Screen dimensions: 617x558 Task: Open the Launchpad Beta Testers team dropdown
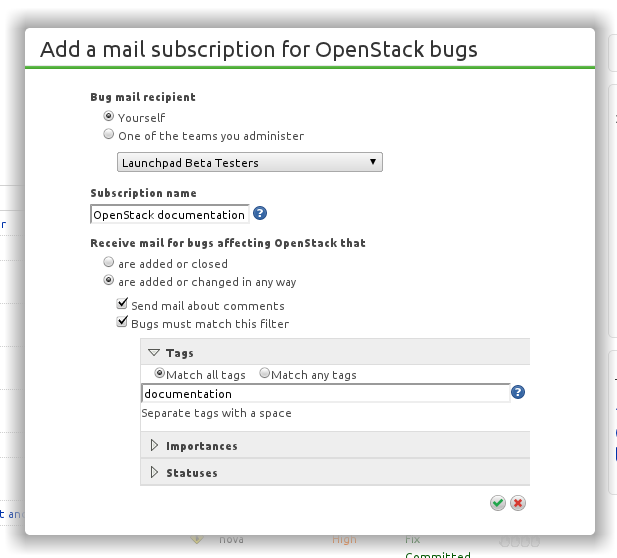[250, 162]
